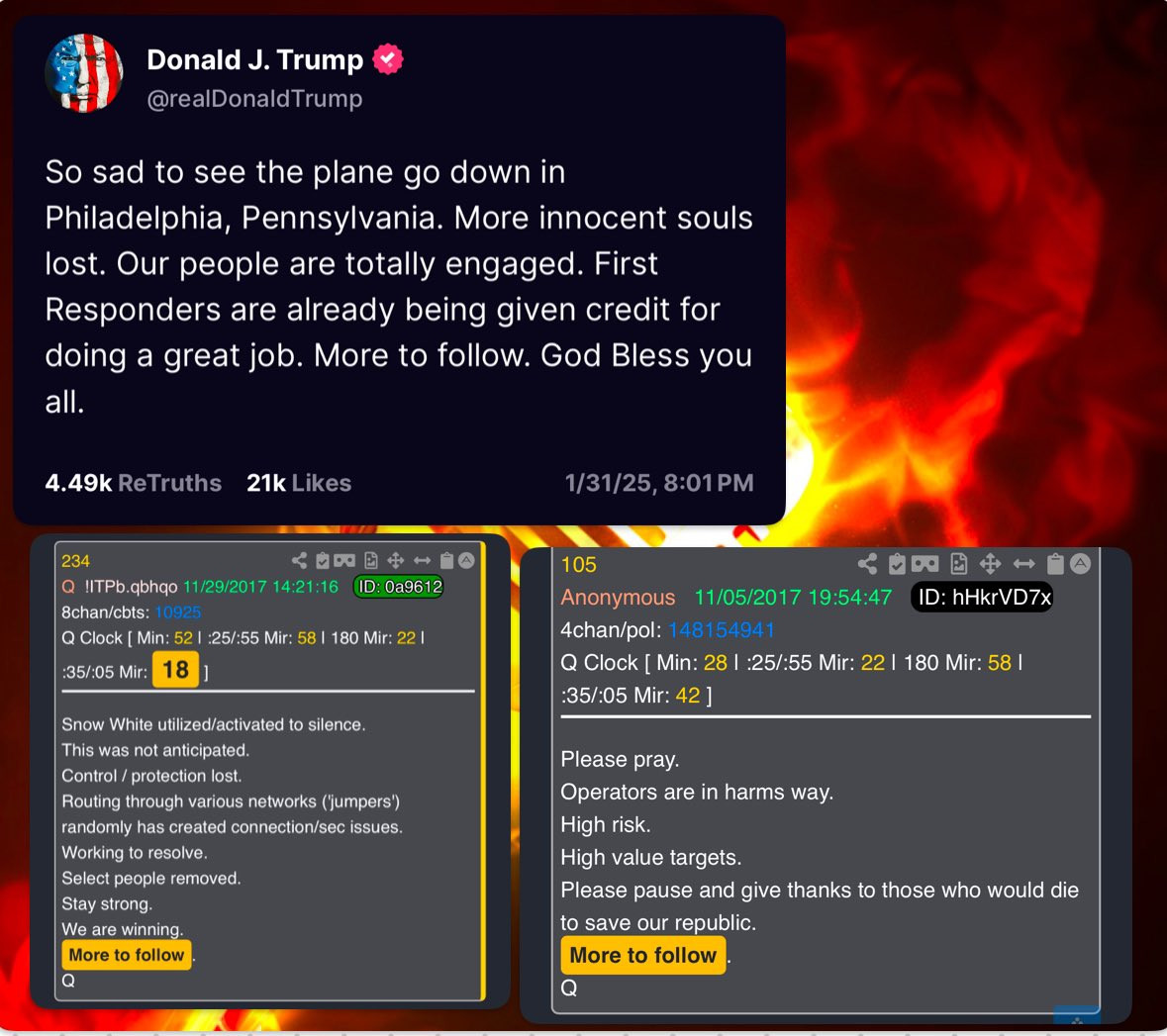Click the VR goggles icon on post 234
Viewport: 1167px width, 1036px height.
343,560
